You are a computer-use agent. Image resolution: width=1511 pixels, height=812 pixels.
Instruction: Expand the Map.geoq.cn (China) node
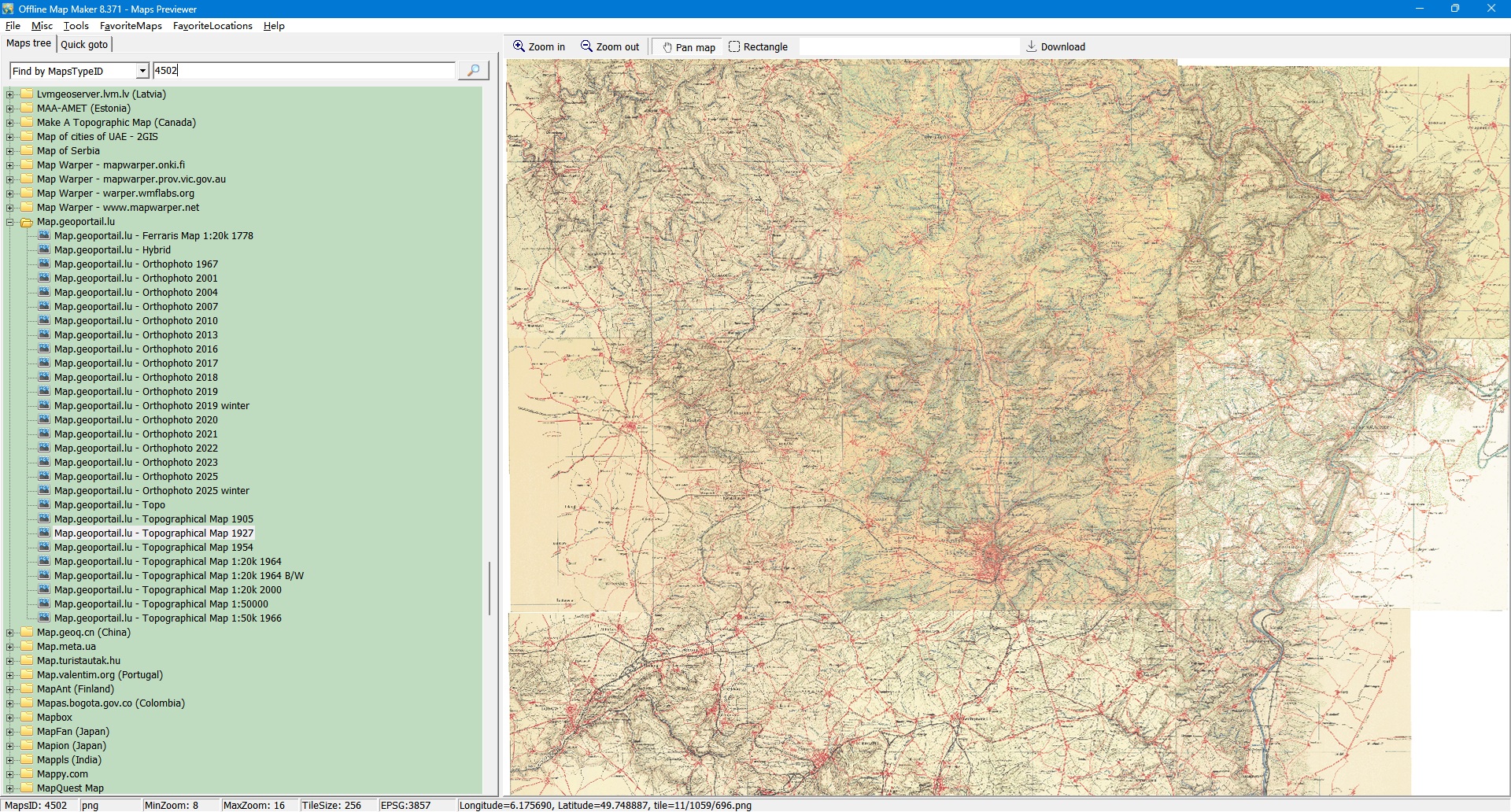10,633
